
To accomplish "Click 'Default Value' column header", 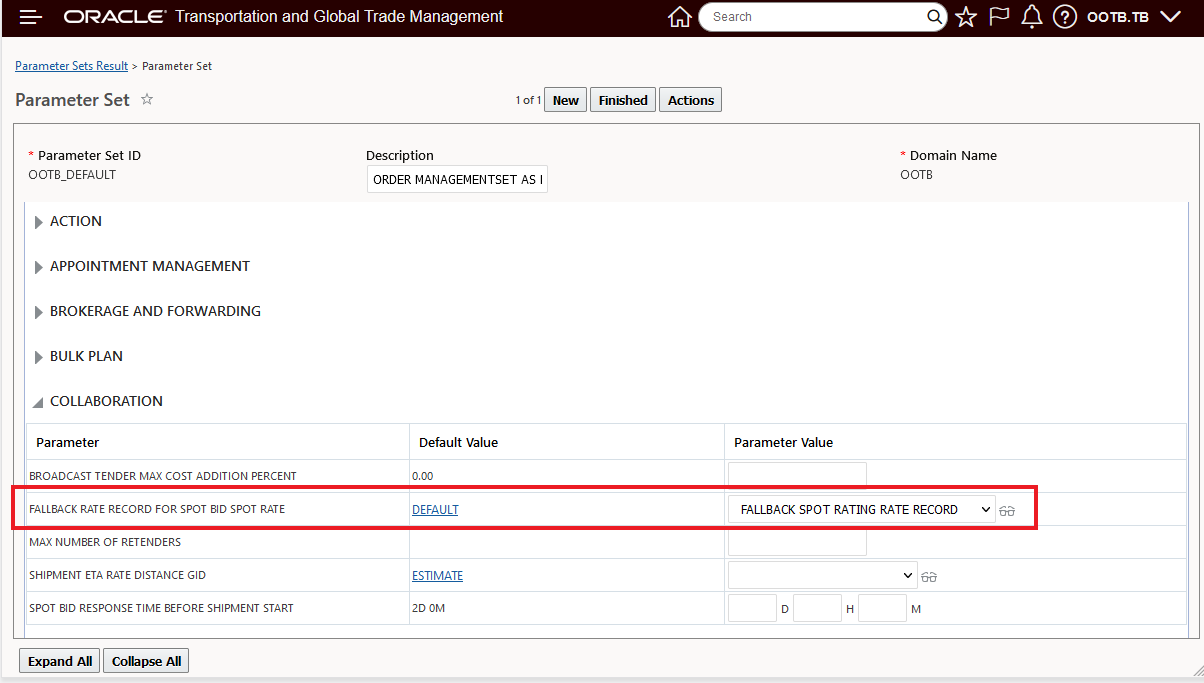I will pos(458,442).
